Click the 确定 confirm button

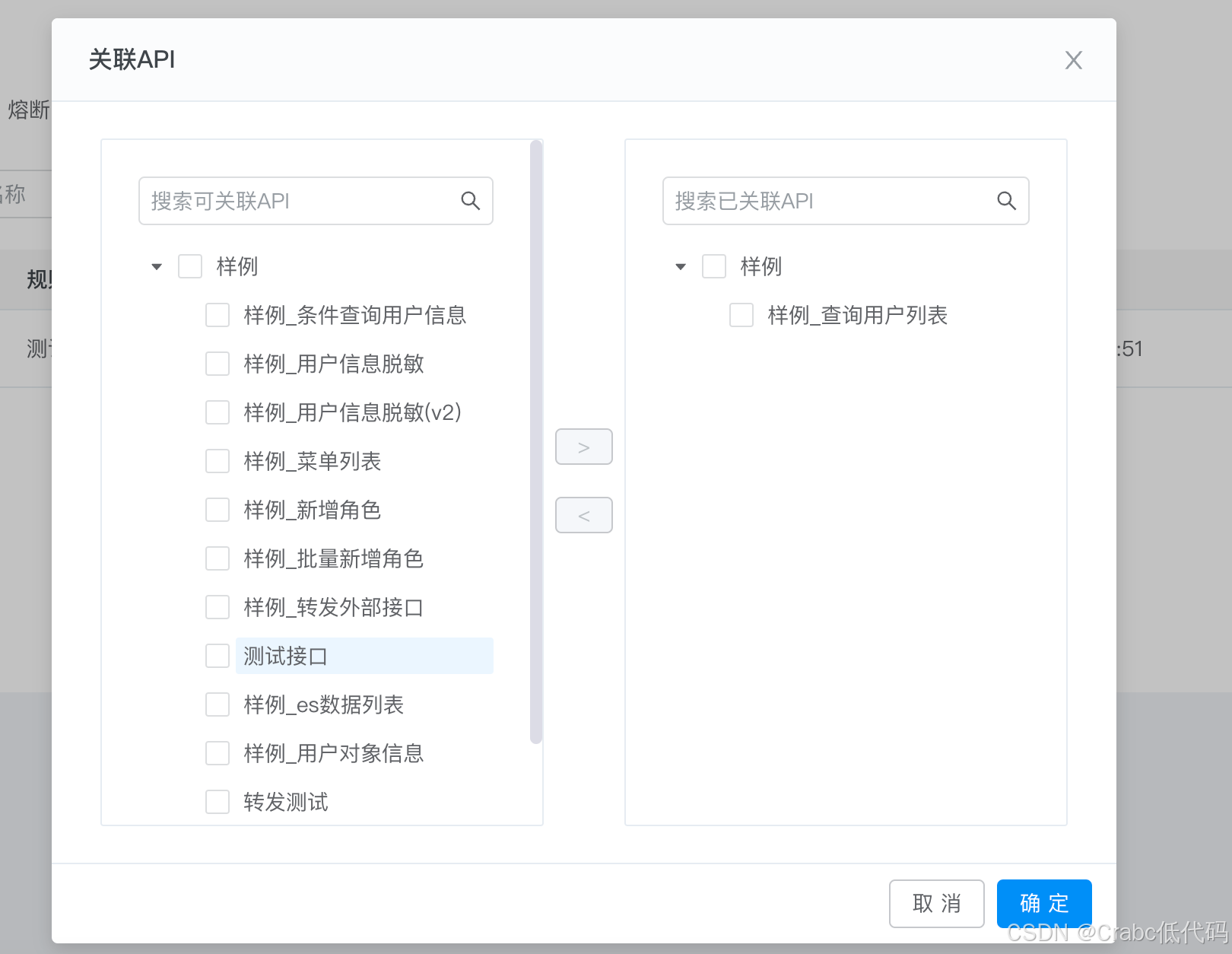coord(1043,904)
